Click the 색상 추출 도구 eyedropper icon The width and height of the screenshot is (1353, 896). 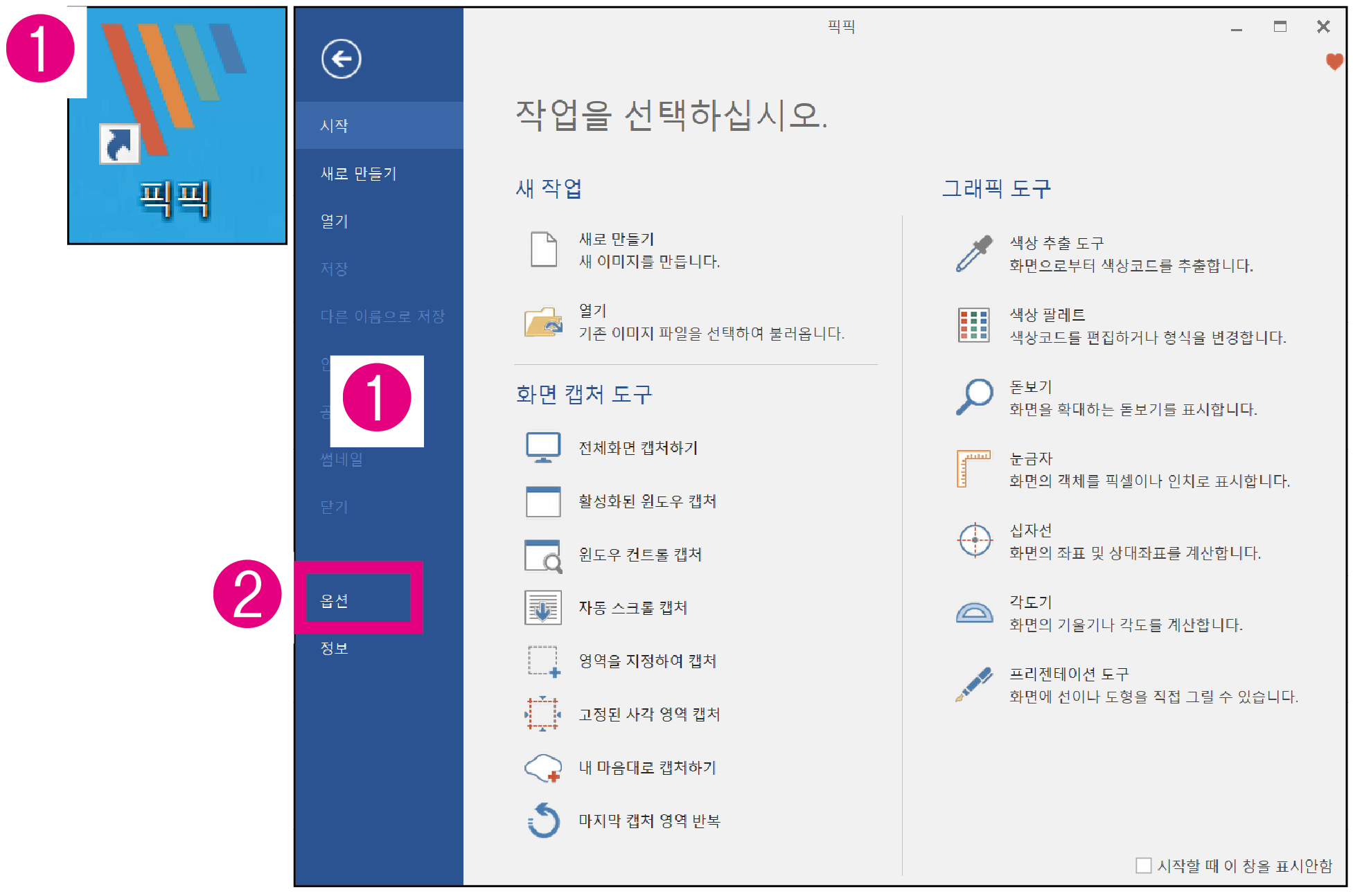(974, 253)
